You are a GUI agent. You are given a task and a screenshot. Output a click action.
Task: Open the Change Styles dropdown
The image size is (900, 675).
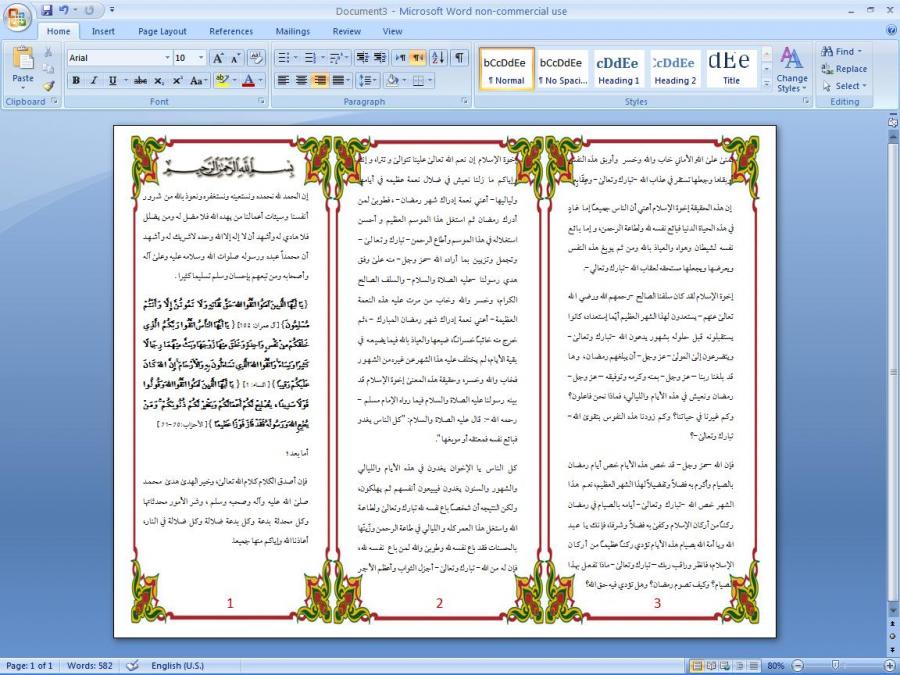pos(791,70)
